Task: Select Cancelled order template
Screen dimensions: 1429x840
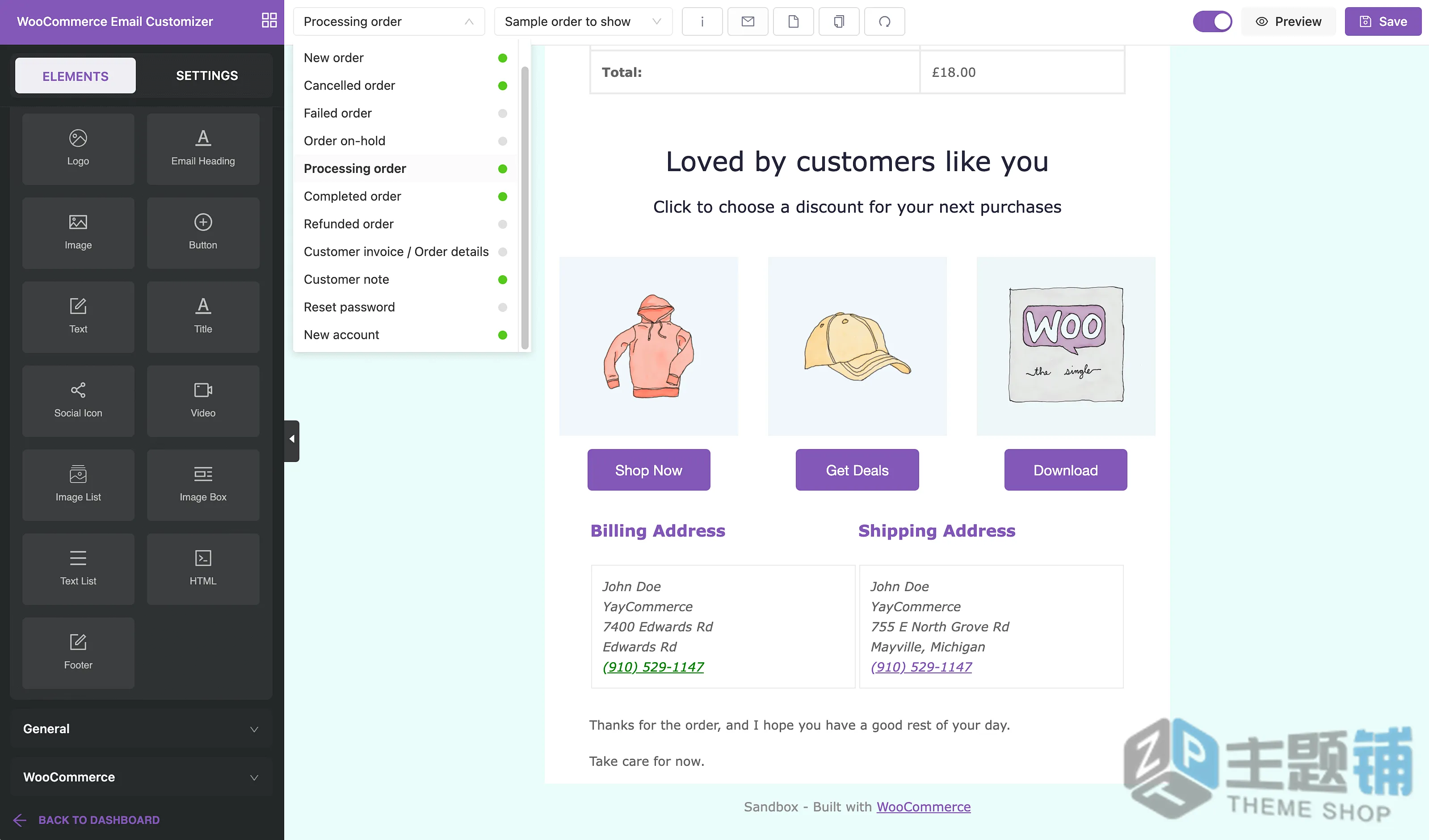Action: coord(405,86)
